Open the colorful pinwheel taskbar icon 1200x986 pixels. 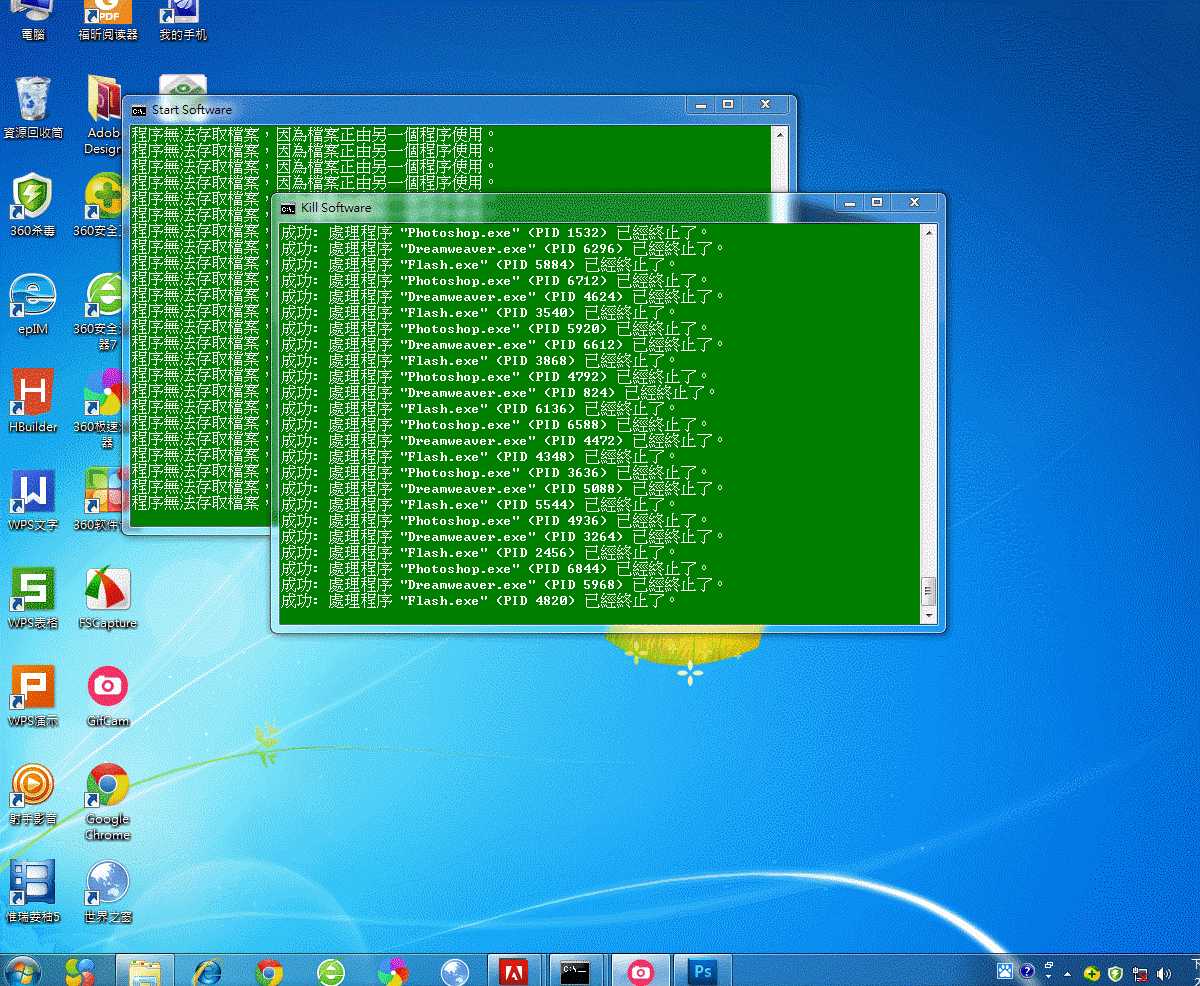tap(393, 970)
